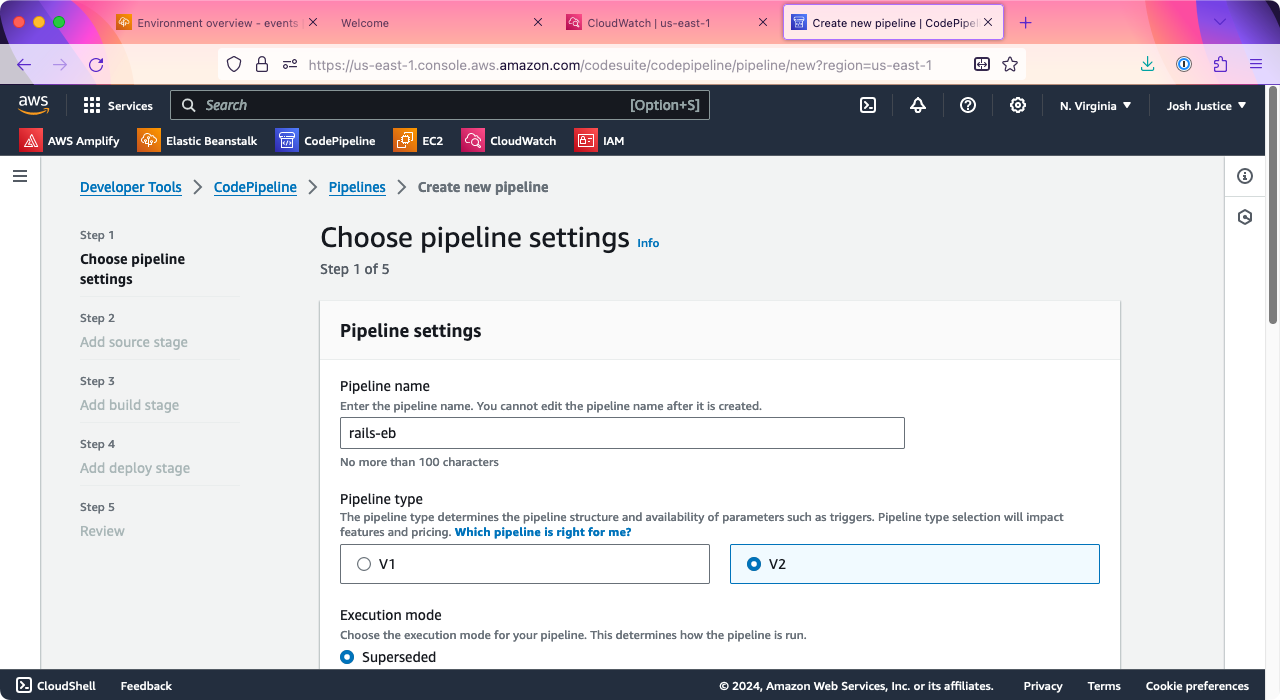This screenshot has height=700, width=1280.
Task: Open AWS Amplify shortcut
Action: click(70, 141)
